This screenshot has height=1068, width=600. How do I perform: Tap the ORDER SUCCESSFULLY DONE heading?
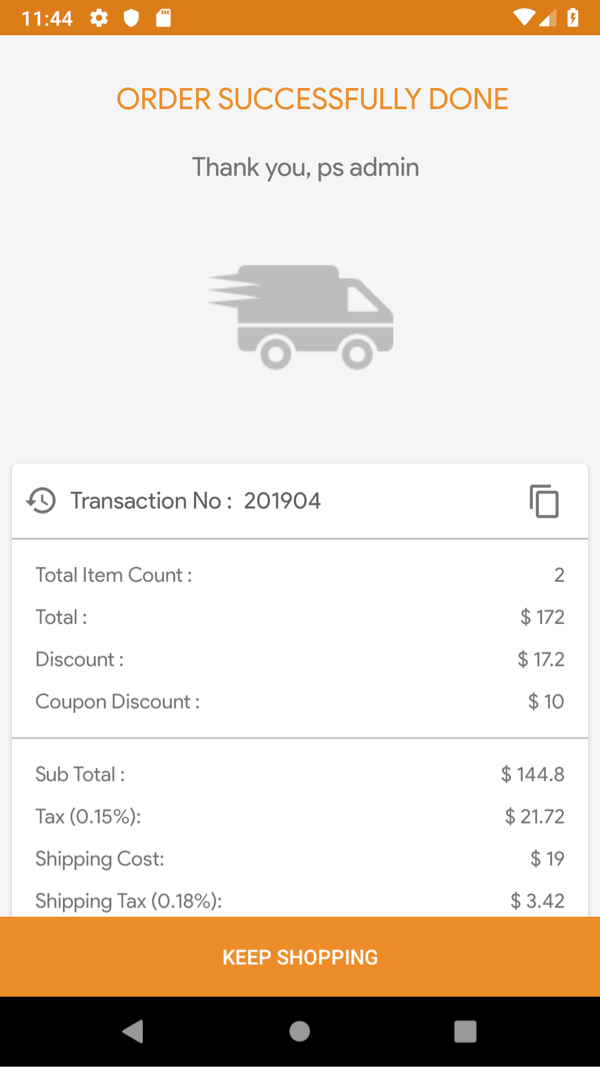[x=313, y=99]
